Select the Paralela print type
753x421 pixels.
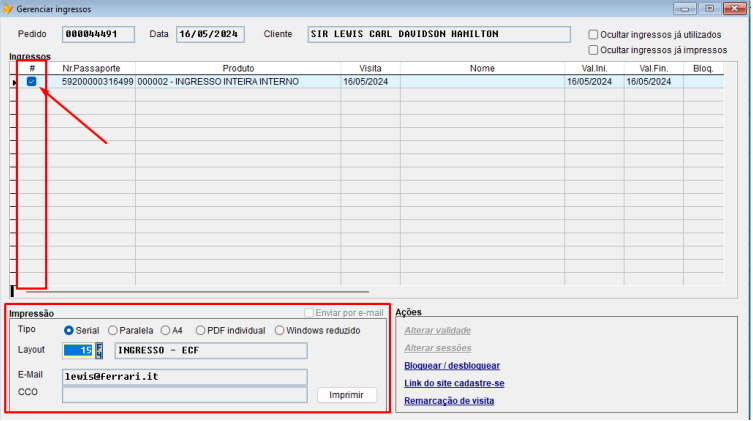(x=113, y=330)
